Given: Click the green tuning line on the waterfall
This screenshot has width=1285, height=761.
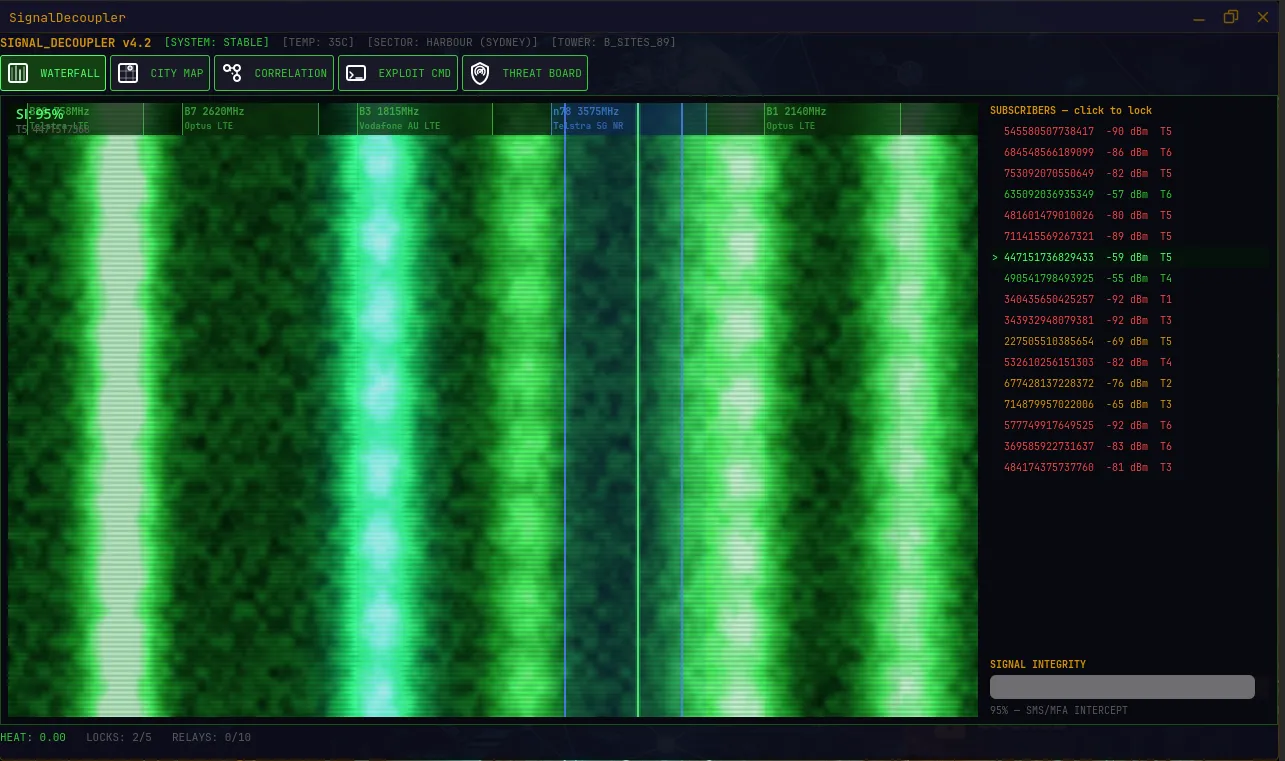Looking at the screenshot, I should pyautogui.click(x=638, y=410).
